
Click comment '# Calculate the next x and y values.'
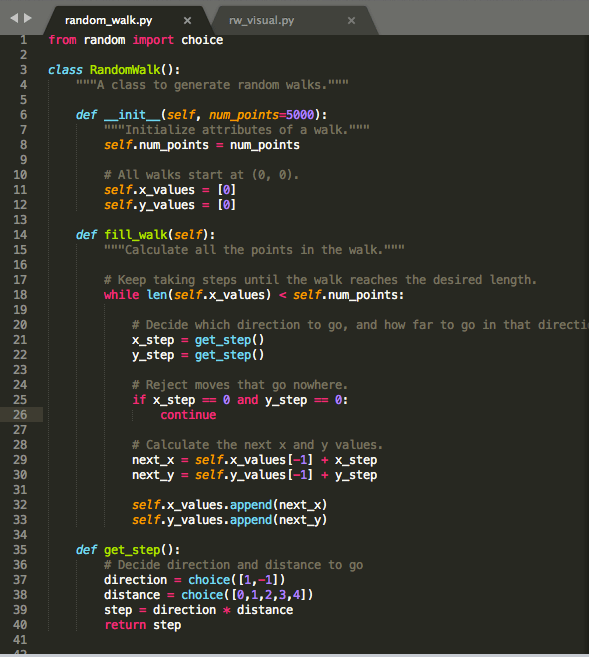257,445
